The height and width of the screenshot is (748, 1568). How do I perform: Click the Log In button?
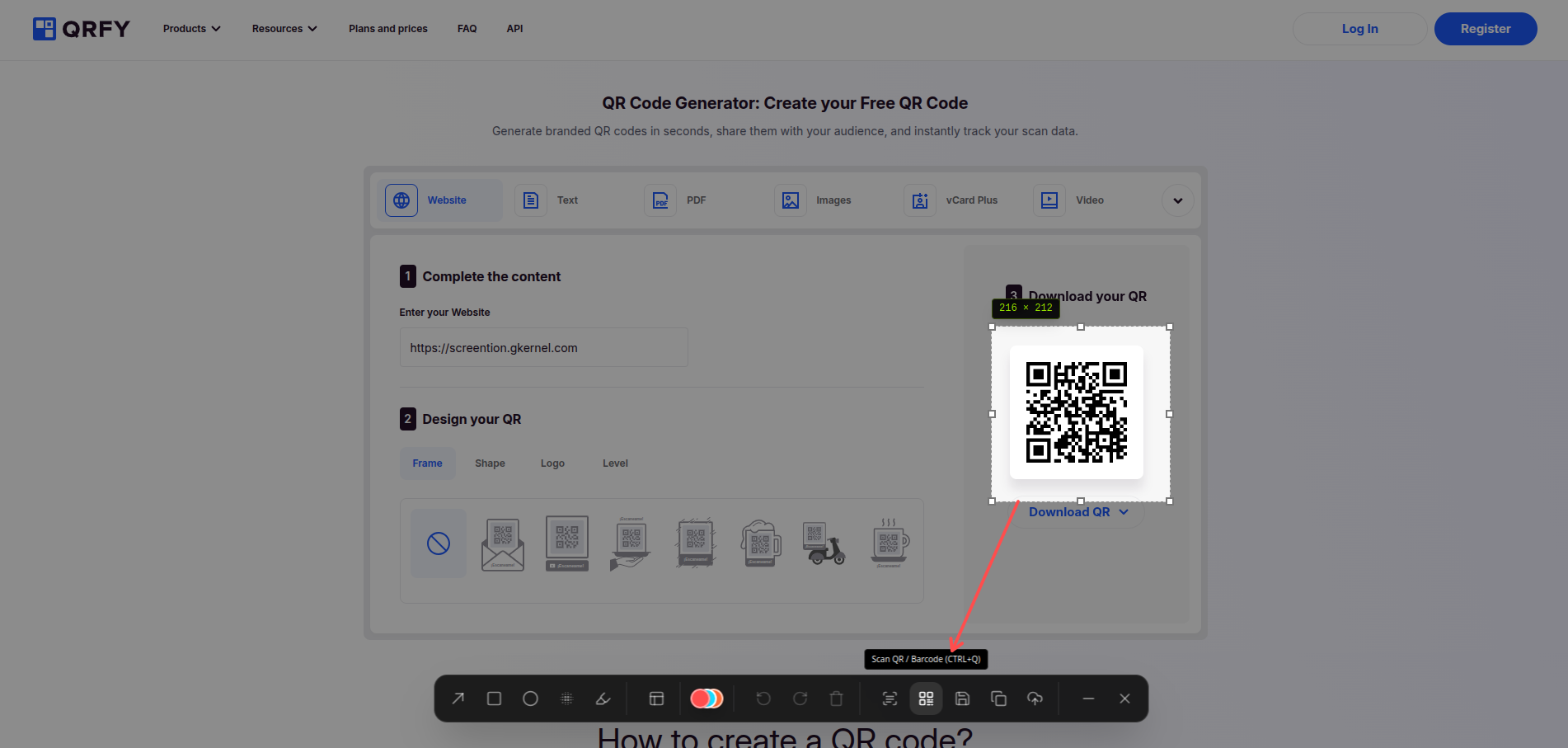[x=1360, y=29]
